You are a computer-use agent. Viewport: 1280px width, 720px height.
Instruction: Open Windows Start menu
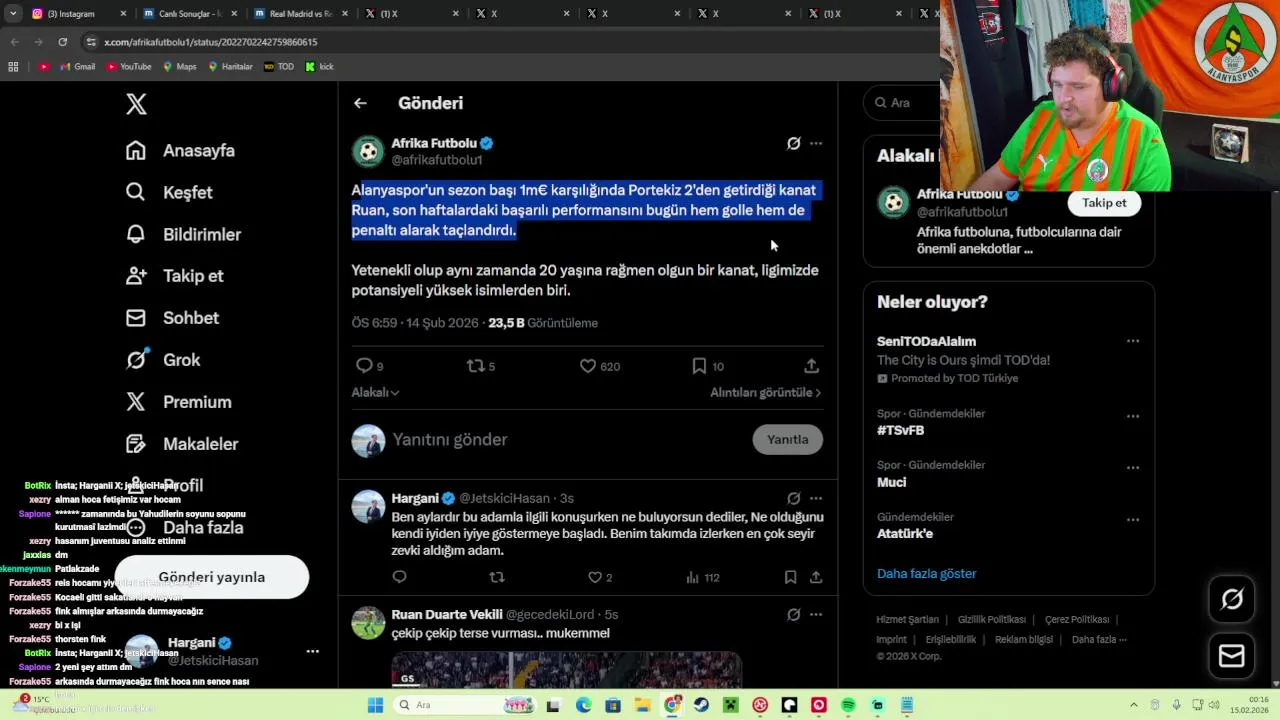(x=375, y=705)
